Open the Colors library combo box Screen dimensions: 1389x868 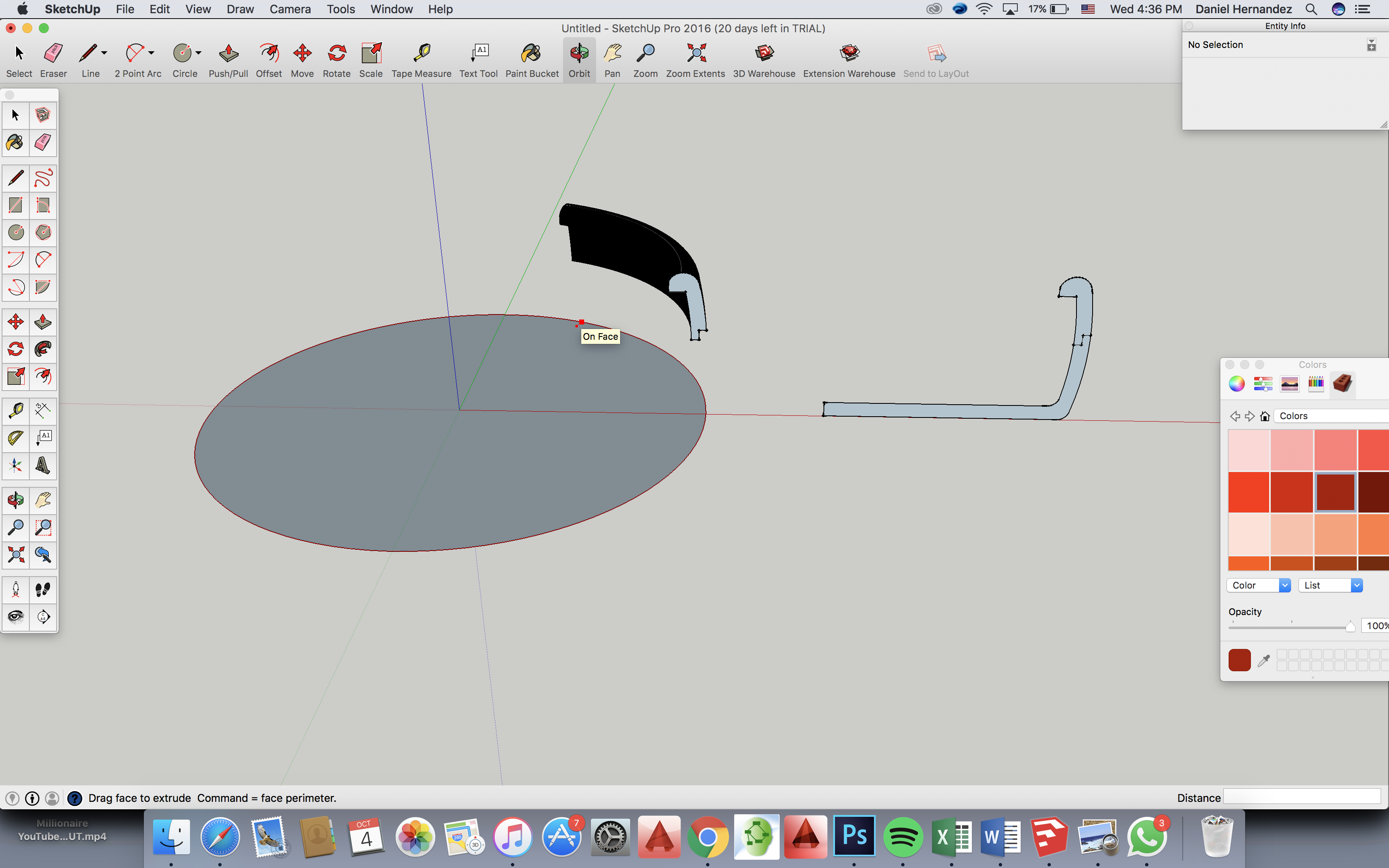pyautogui.click(x=1331, y=416)
